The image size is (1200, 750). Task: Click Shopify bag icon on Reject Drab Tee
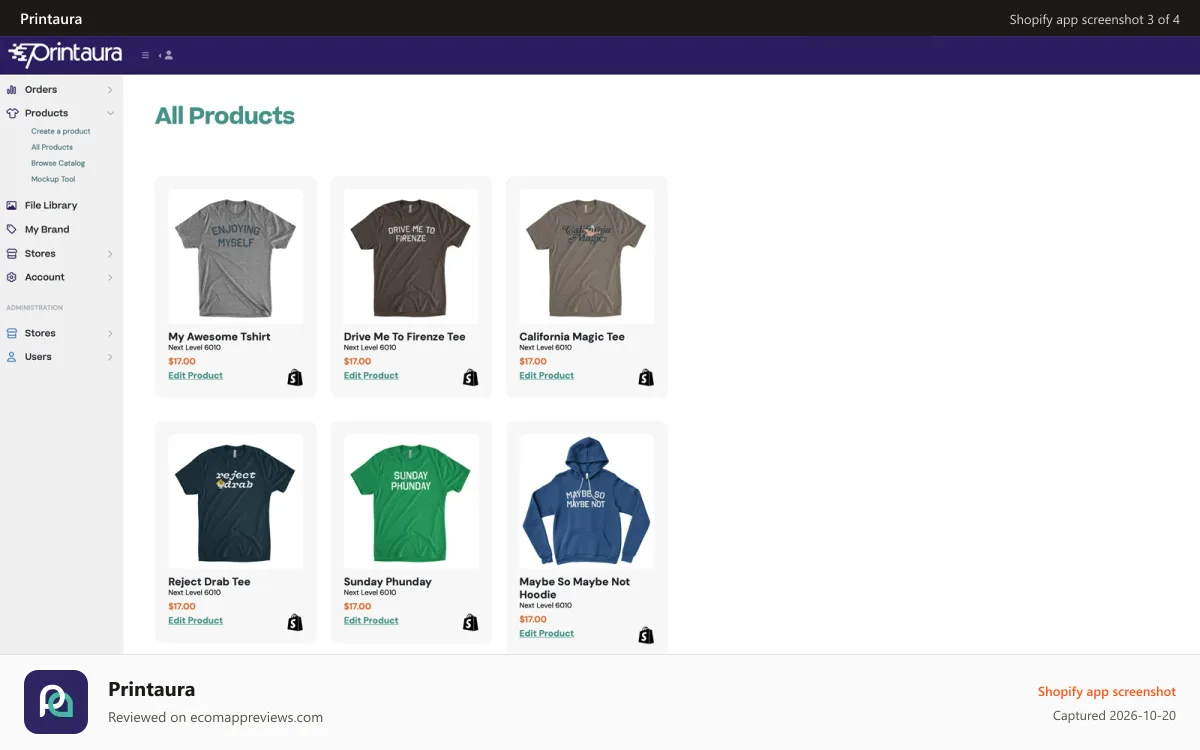click(295, 622)
